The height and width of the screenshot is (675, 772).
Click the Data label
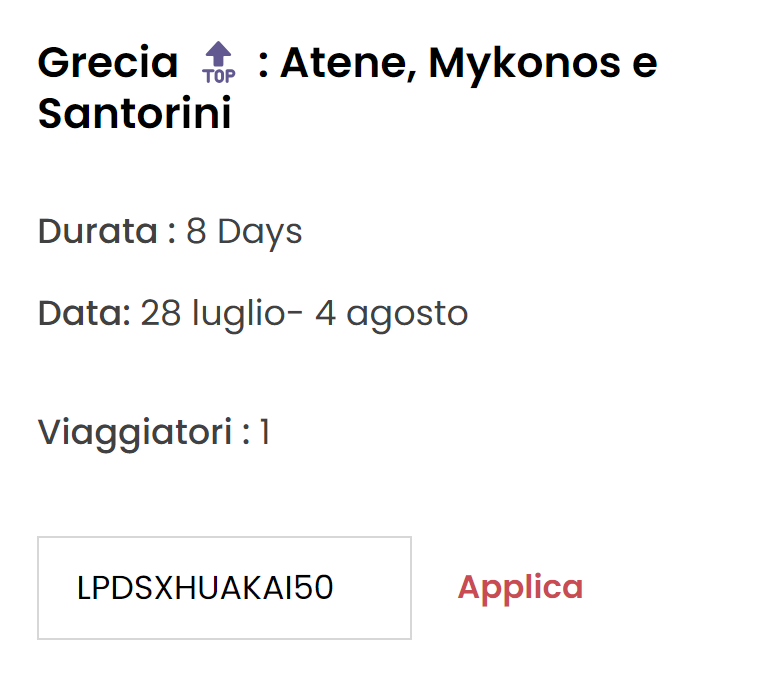[x=84, y=314]
